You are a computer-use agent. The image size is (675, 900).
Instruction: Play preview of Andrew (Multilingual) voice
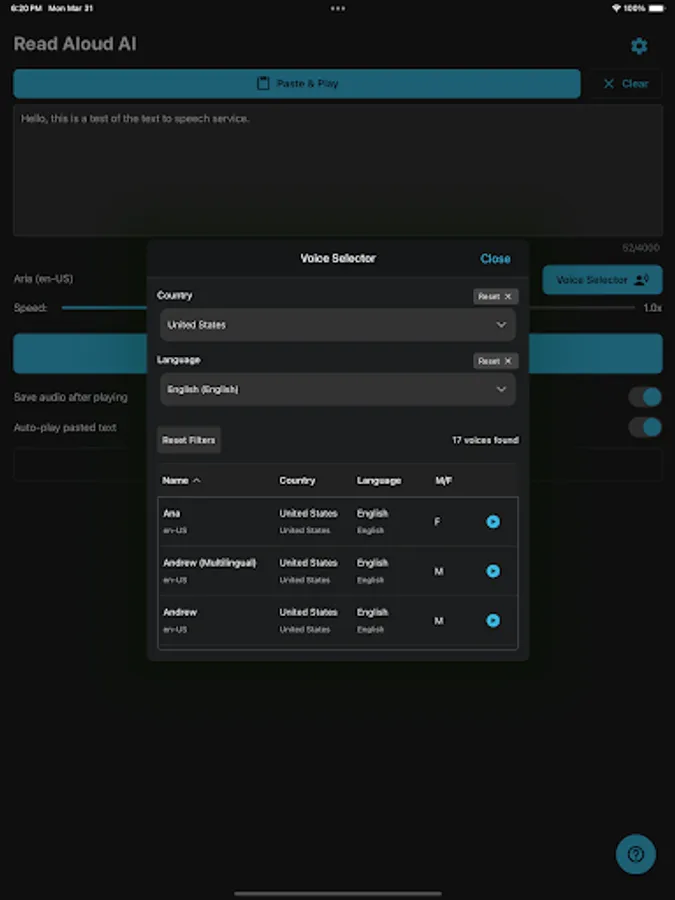coord(493,571)
